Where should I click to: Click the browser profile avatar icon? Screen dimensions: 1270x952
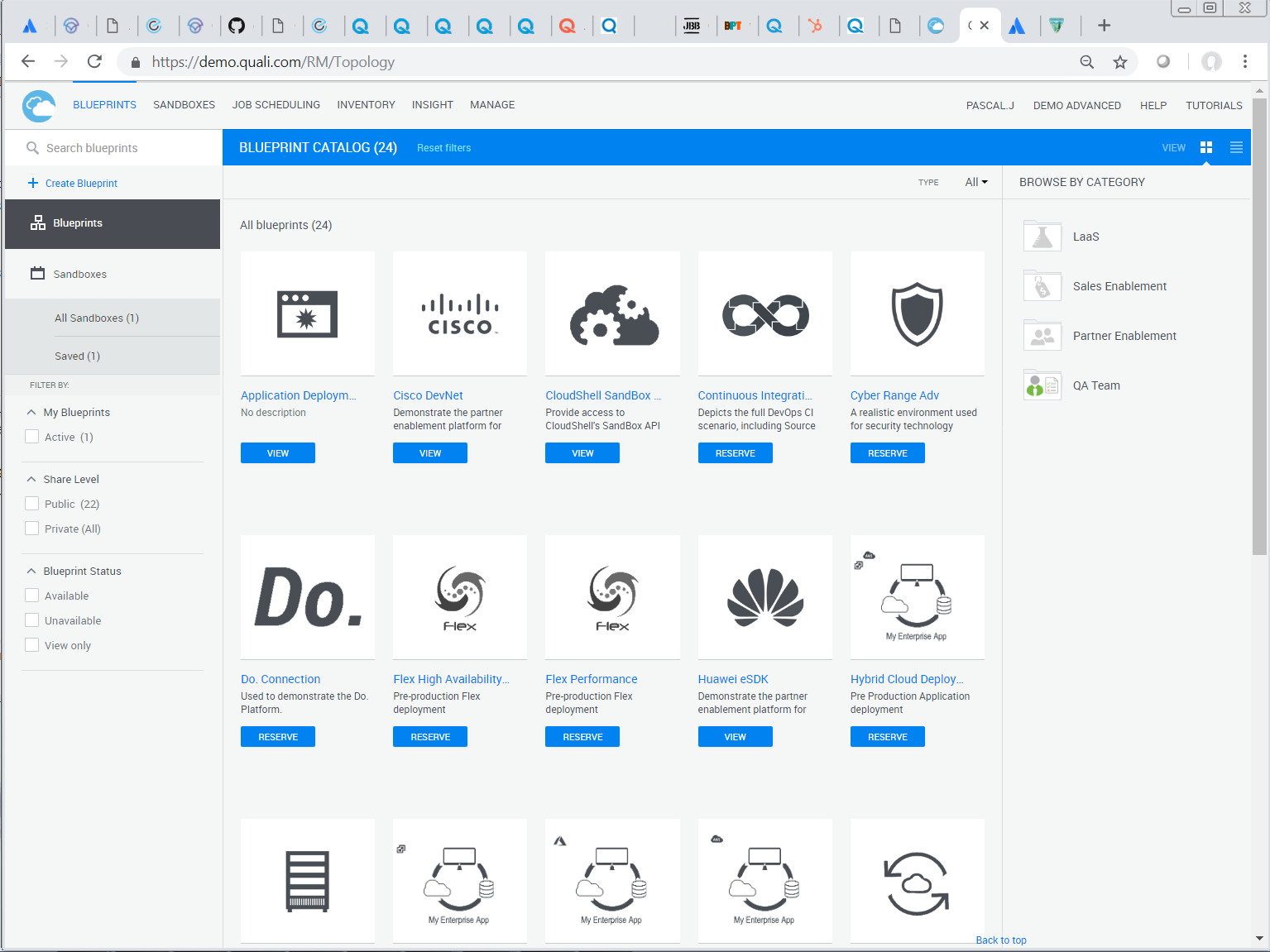tap(1211, 61)
